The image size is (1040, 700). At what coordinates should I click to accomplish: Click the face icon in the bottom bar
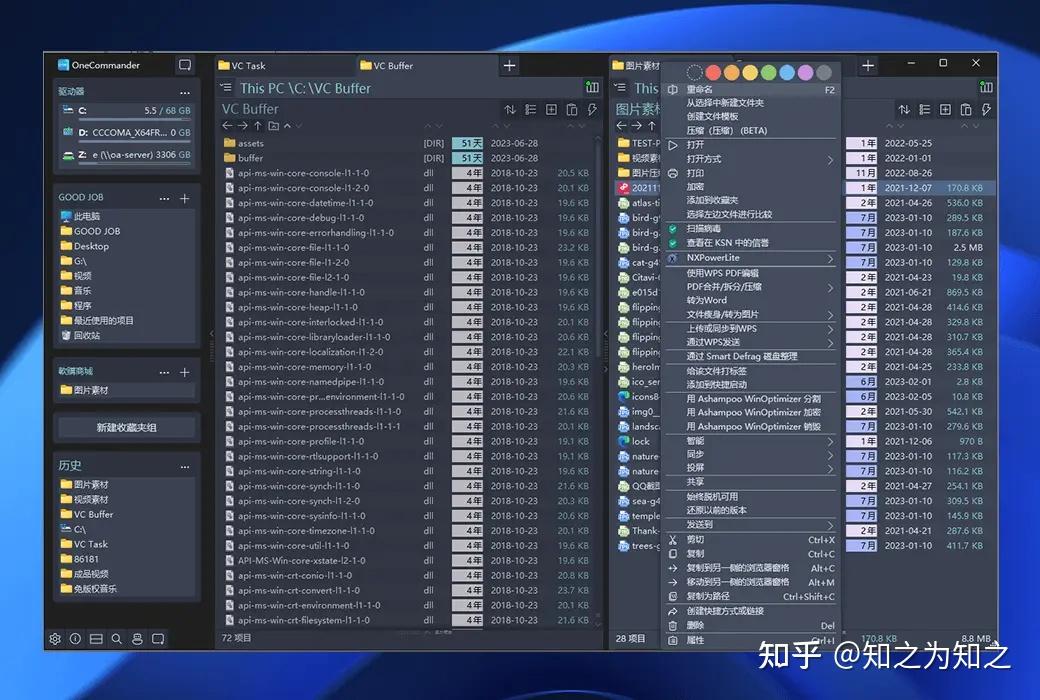[x=137, y=637]
